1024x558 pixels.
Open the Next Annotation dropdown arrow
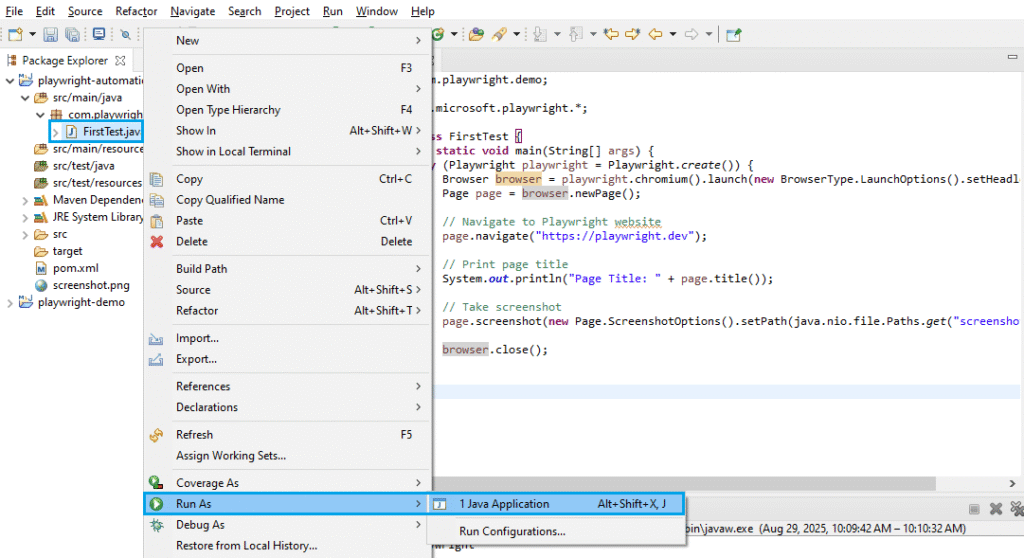tap(556, 34)
